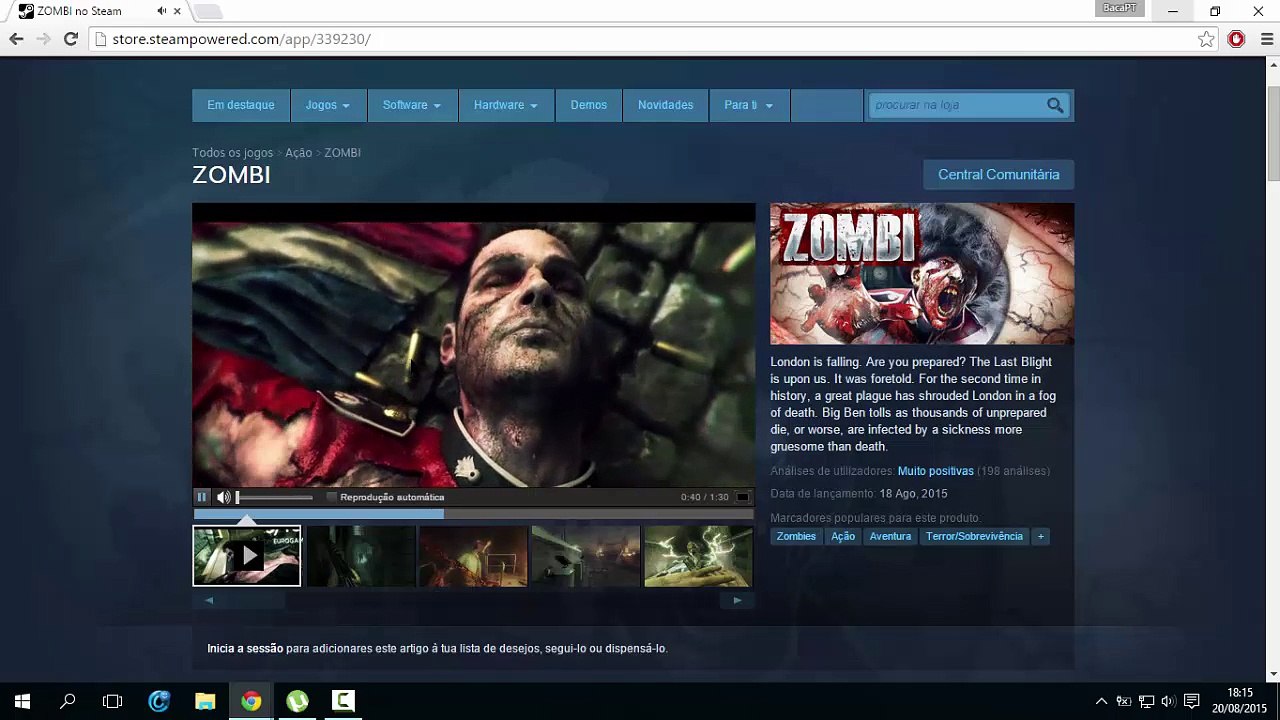This screenshot has height=720, width=1280.
Task: Expand the Hardware dropdown menu
Action: point(506,105)
